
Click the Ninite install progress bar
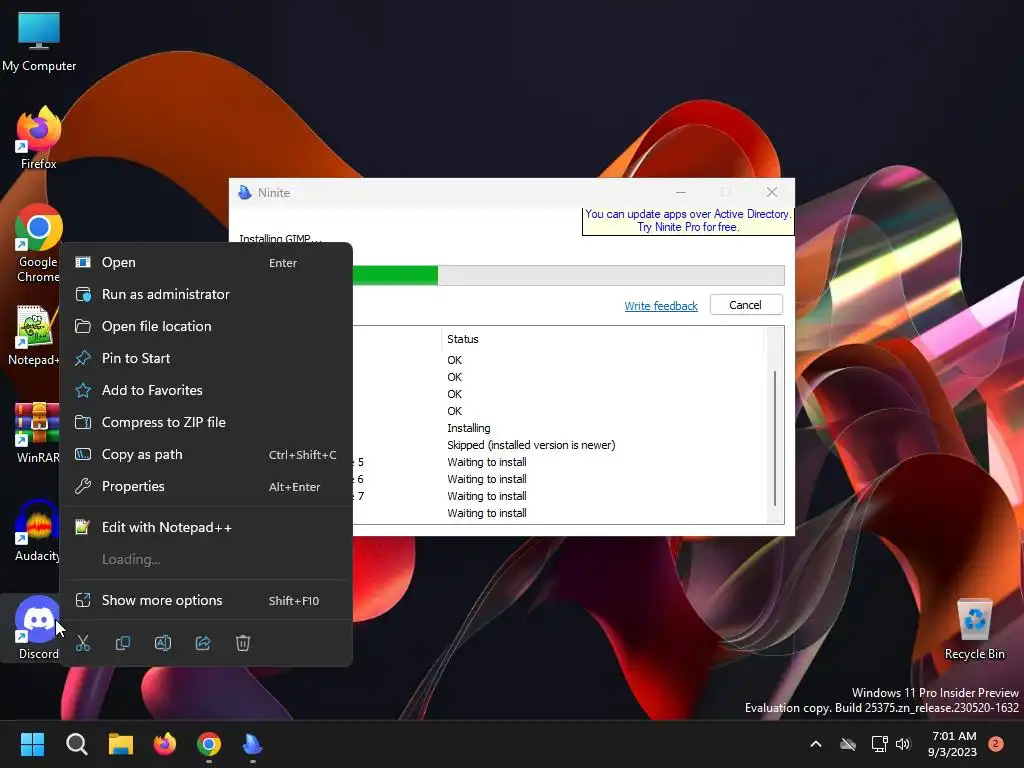click(x=568, y=276)
